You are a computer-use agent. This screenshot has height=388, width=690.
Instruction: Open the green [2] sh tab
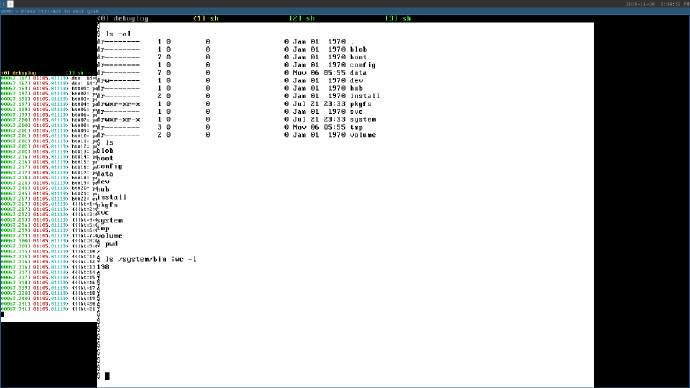(302, 18)
